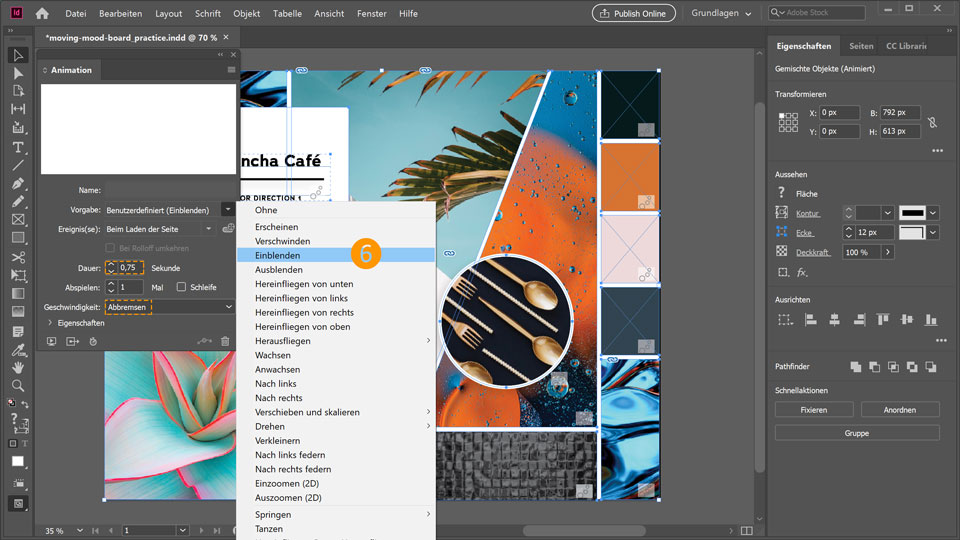
Task: Switch to the Seiten tab
Action: point(860,46)
